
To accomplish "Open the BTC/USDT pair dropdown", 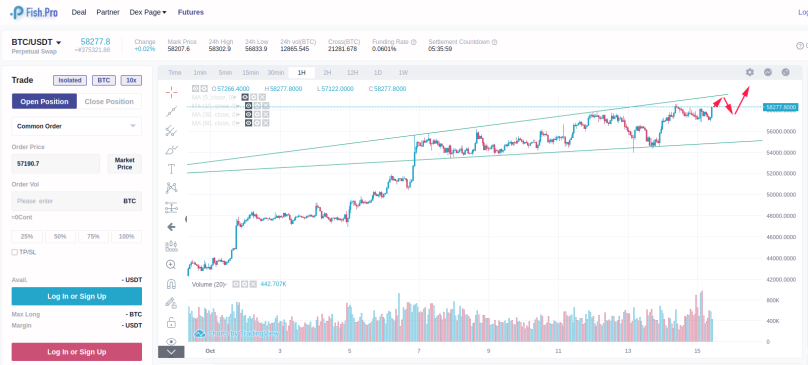I will (x=37, y=42).
